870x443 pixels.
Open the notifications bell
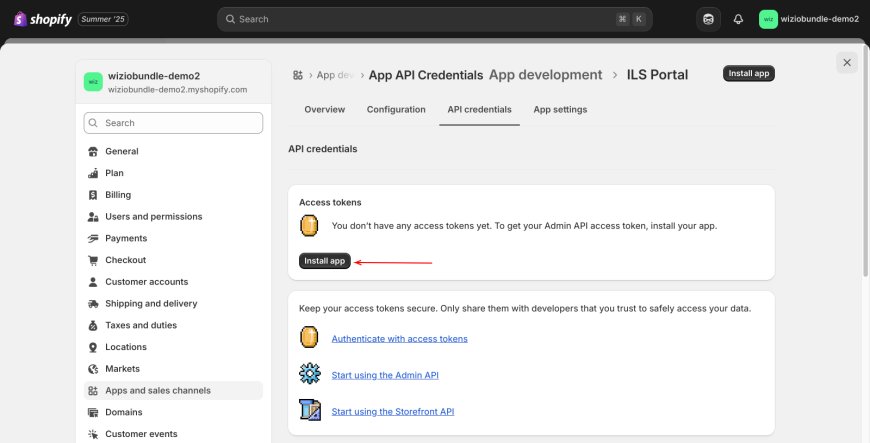coord(738,19)
